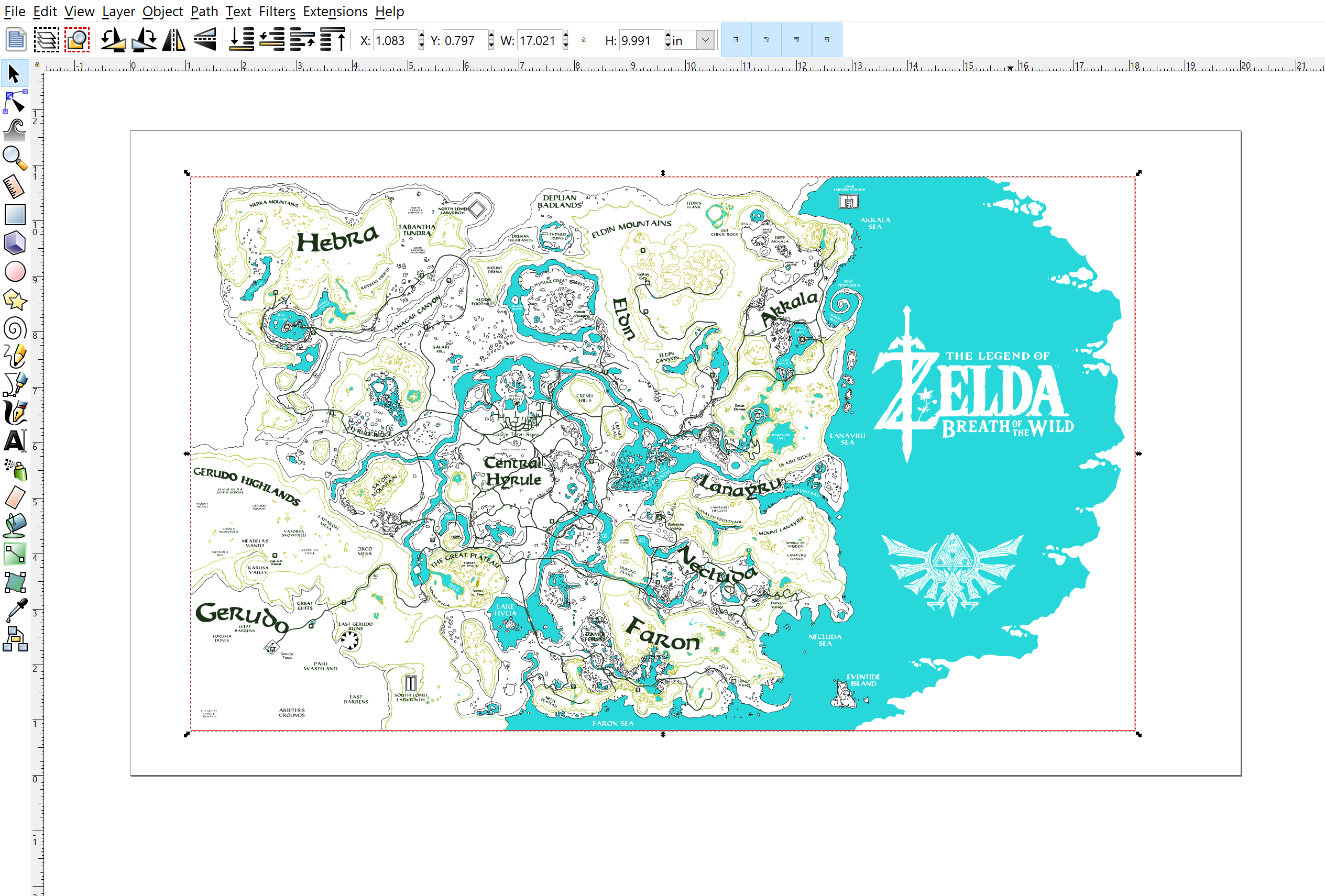Select the 3D Box tool
Screen dimensions: 1325x896
[15, 244]
